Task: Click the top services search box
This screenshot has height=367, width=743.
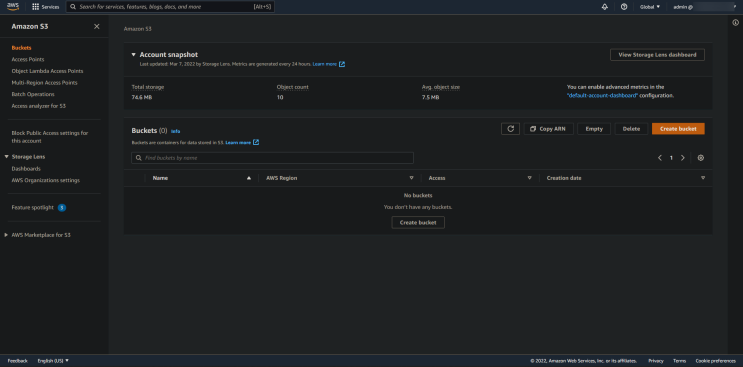Action: pos(170,7)
